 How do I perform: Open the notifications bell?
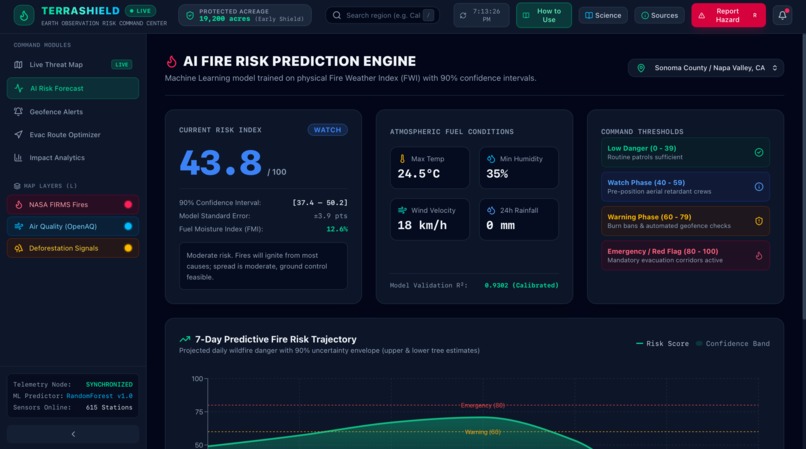782,15
